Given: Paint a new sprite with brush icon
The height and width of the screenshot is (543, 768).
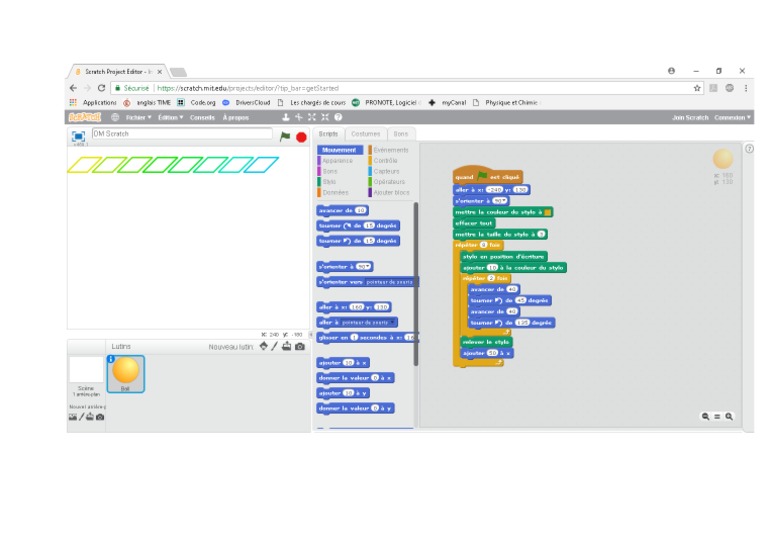Looking at the screenshot, I should pyautogui.click(x=275, y=346).
